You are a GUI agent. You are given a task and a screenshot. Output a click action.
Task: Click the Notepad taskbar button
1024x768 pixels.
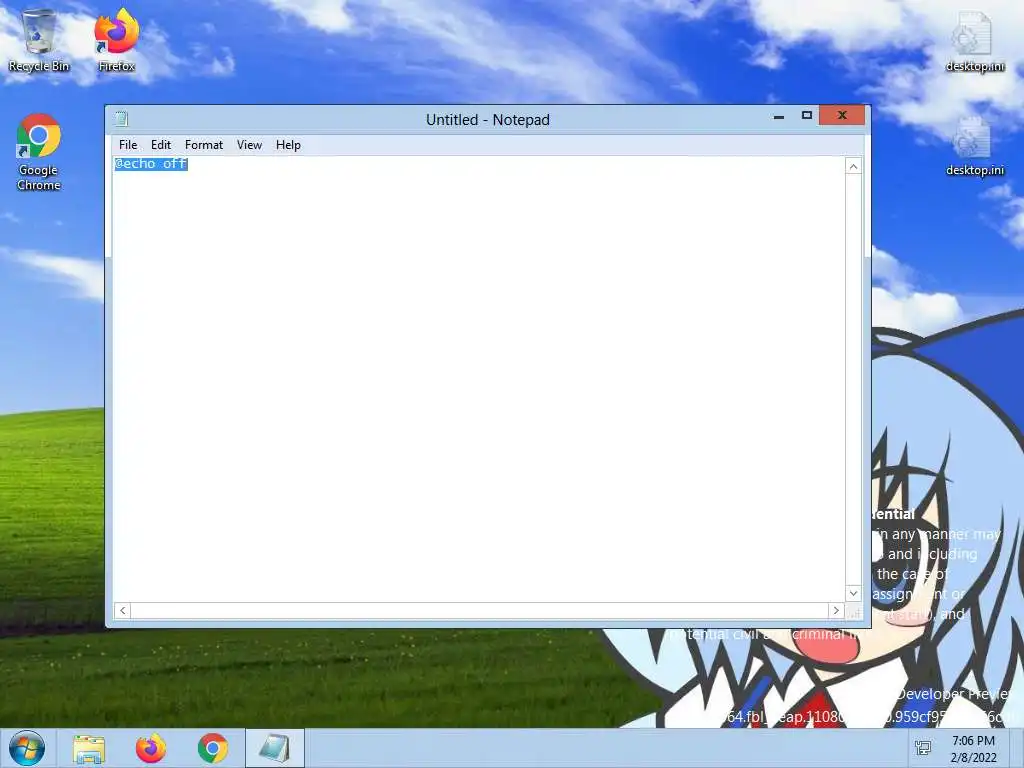[x=275, y=749]
